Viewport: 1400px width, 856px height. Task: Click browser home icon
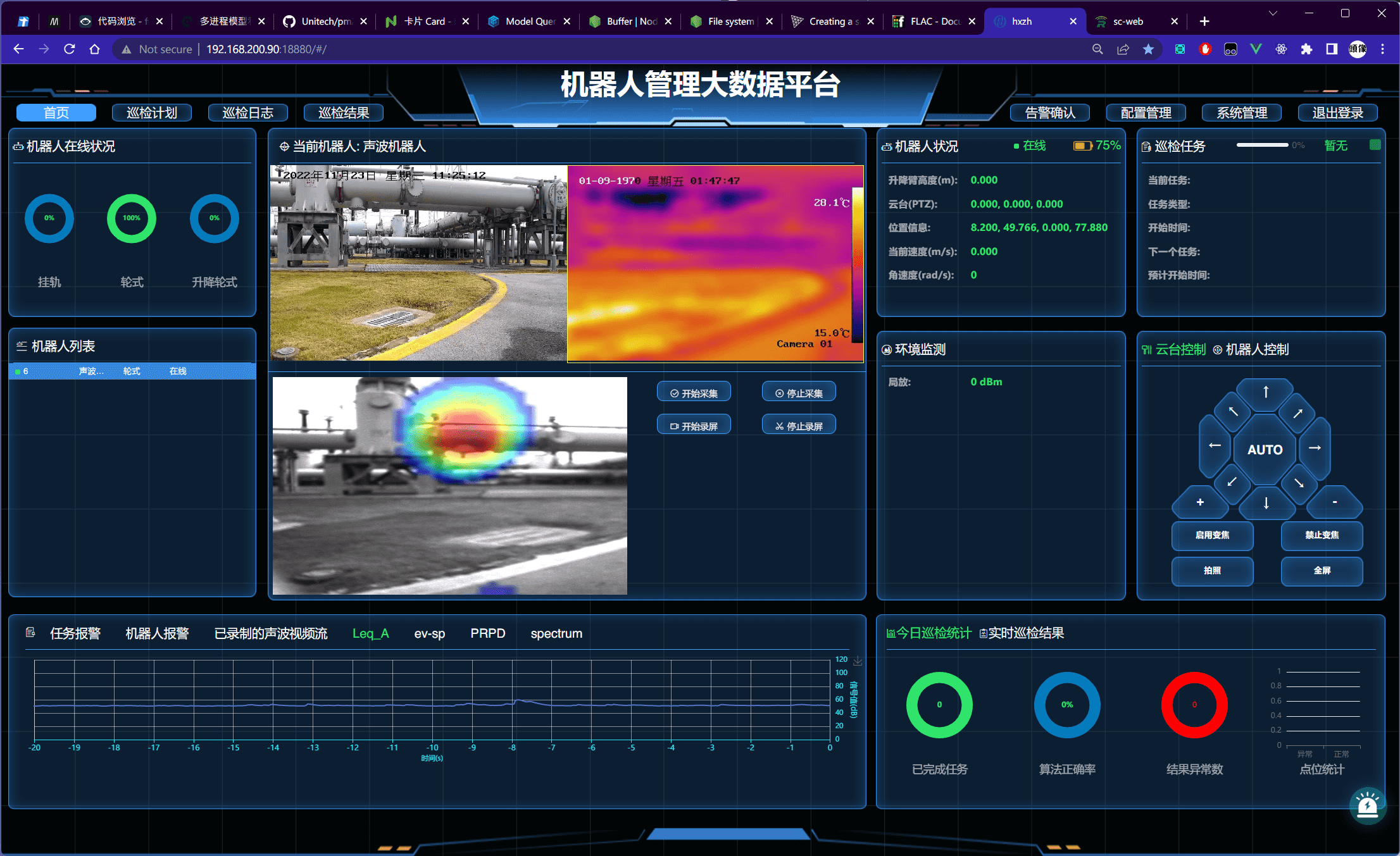click(94, 49)
